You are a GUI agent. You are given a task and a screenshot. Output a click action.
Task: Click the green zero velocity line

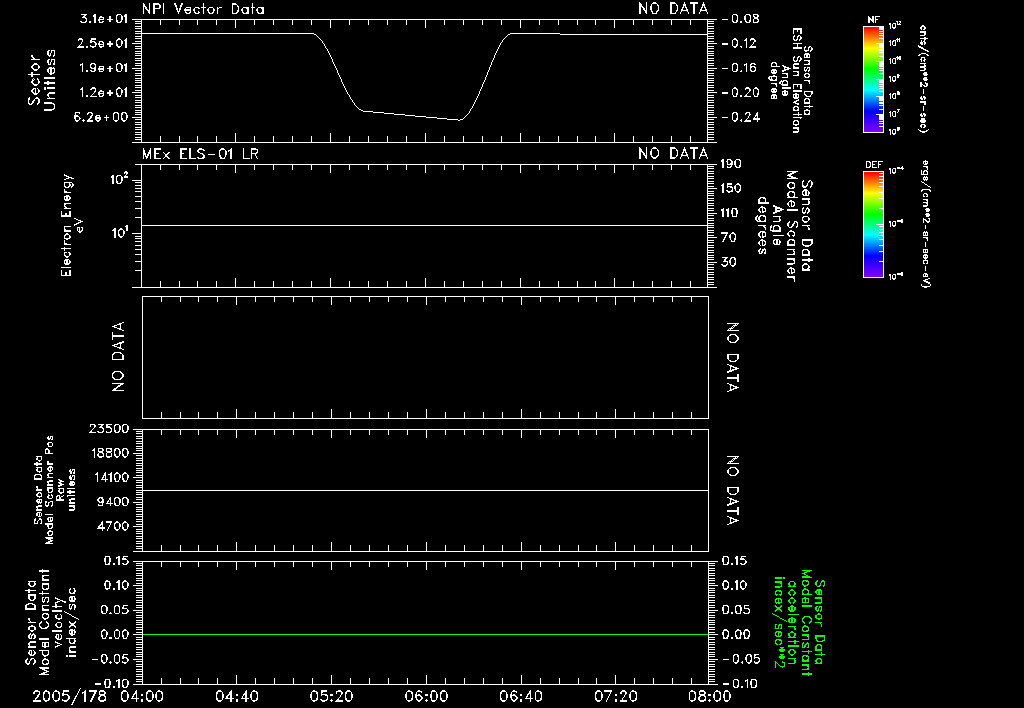pos(425,634)
